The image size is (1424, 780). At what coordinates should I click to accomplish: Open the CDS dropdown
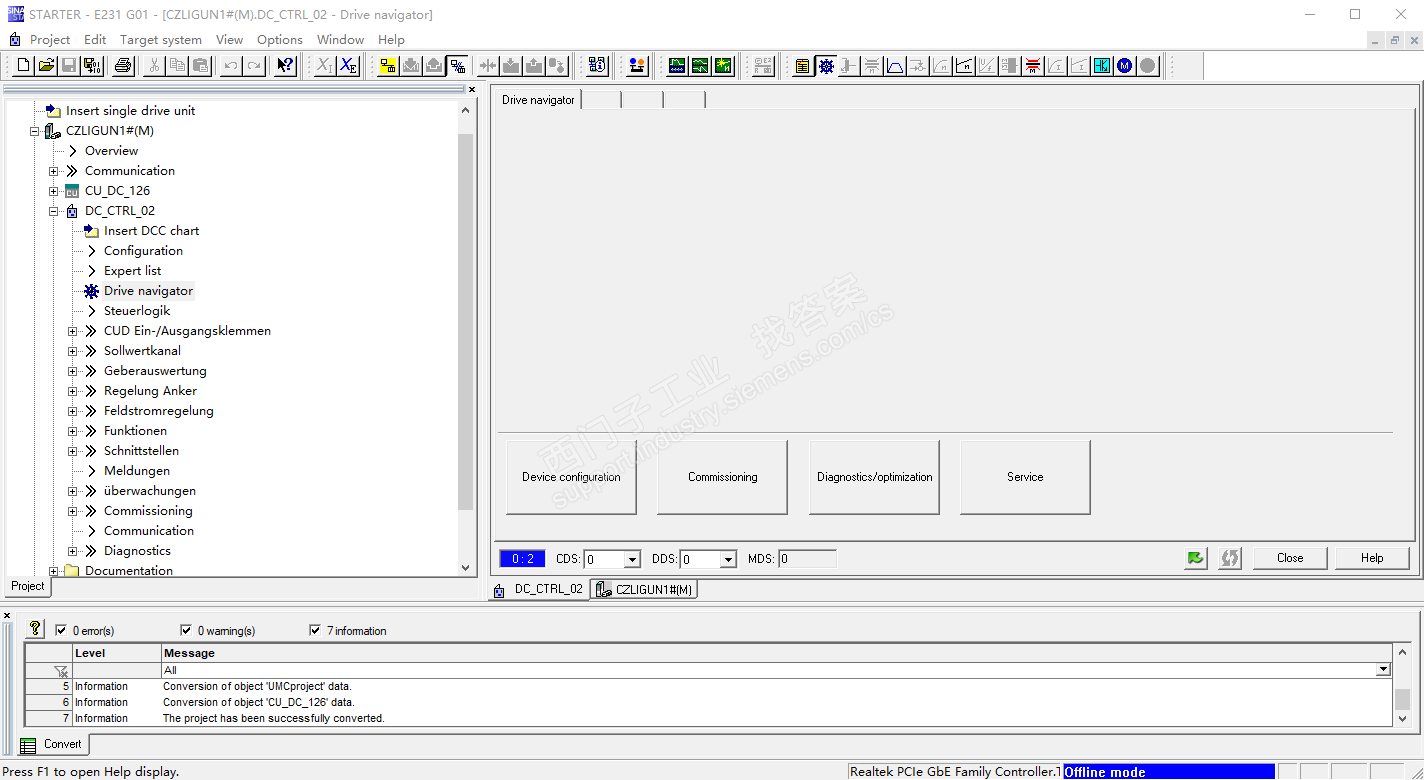(x=632, y=559)
